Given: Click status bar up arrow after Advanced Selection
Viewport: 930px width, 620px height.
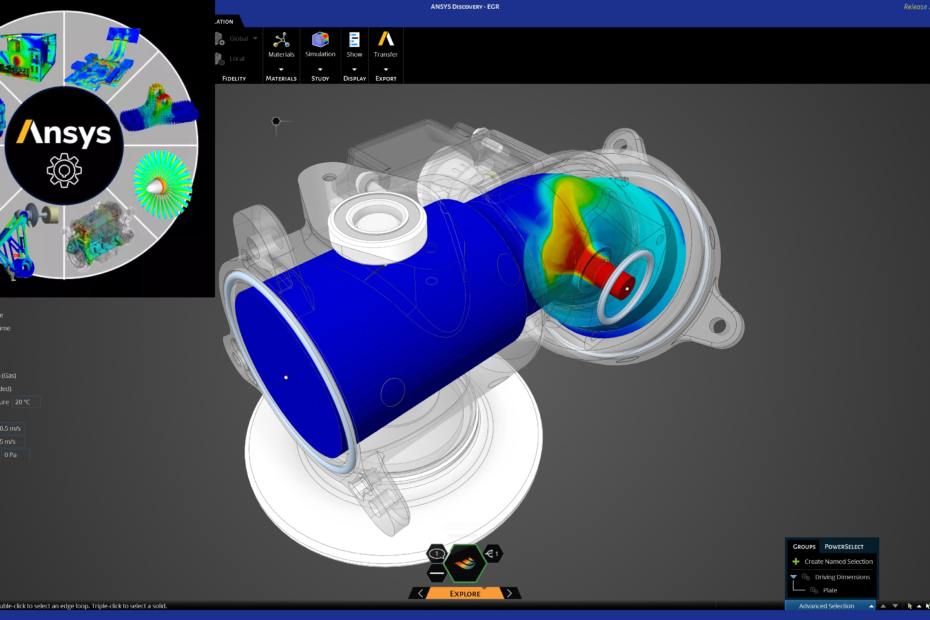Looking at the screenshot, I should tap(883, 606).
